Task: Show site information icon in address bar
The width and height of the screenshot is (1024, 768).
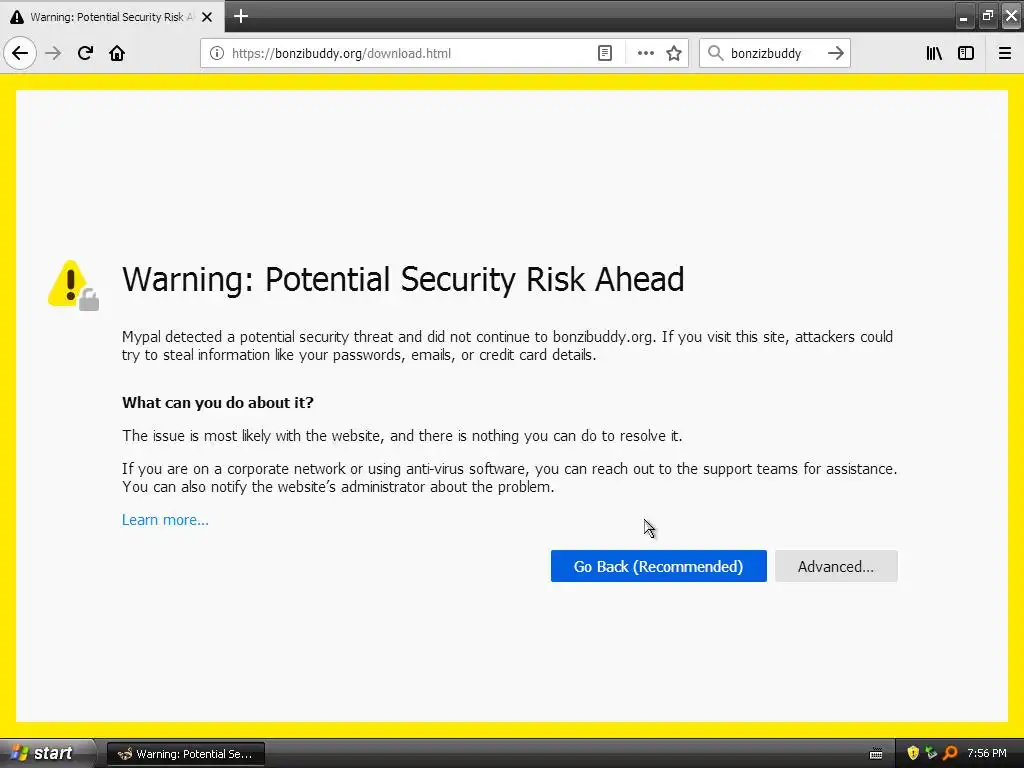Action: 217,53
